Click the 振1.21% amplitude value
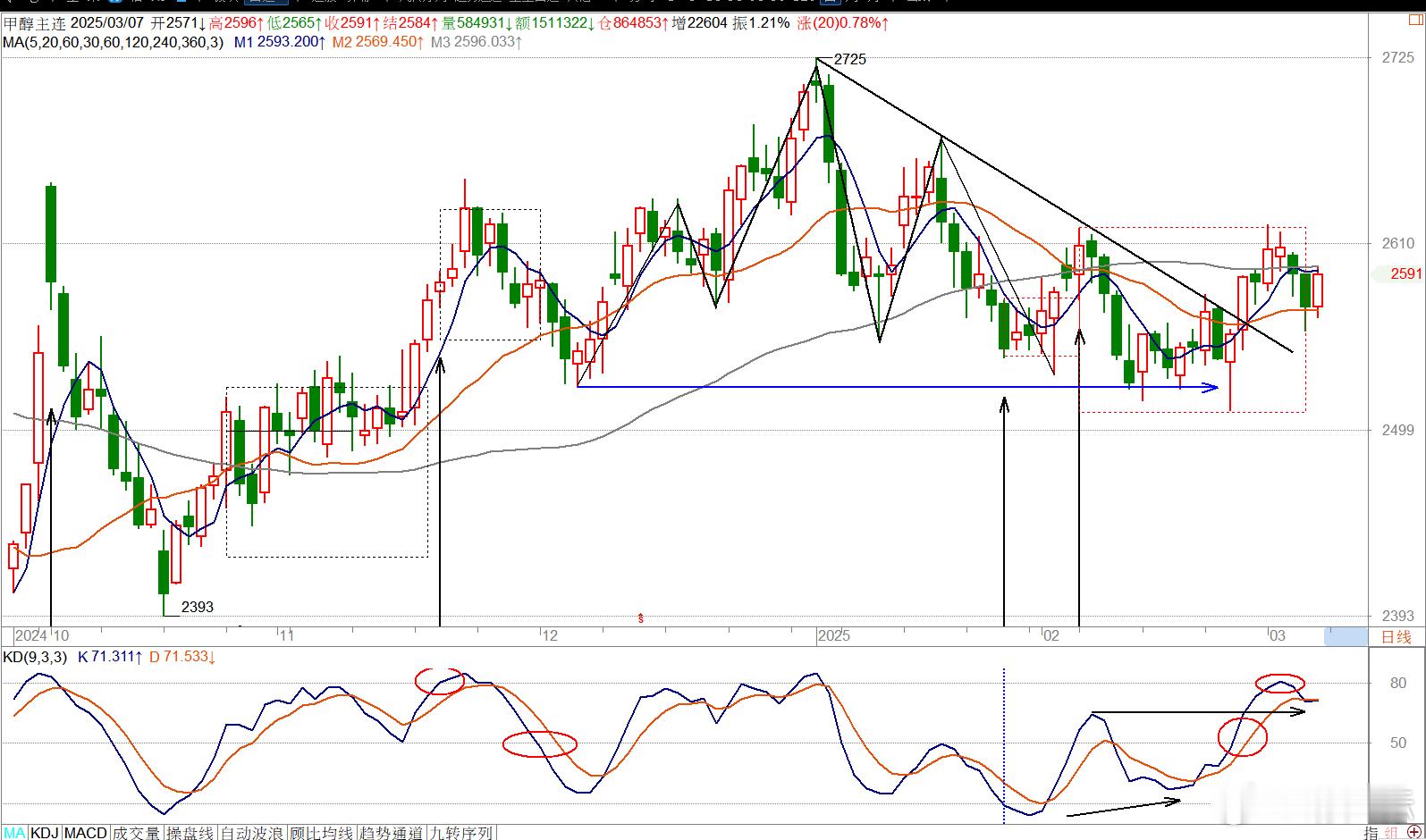Viewport: 1426px width, 840px height. (x=762, y=23)
